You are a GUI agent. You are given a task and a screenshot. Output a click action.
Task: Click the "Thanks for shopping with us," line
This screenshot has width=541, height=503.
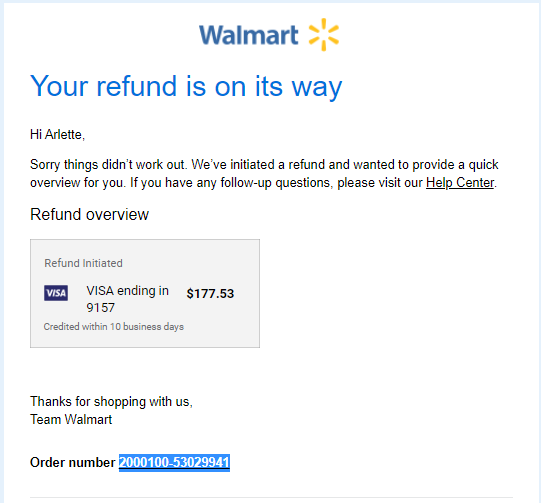[x=111, y=402]
